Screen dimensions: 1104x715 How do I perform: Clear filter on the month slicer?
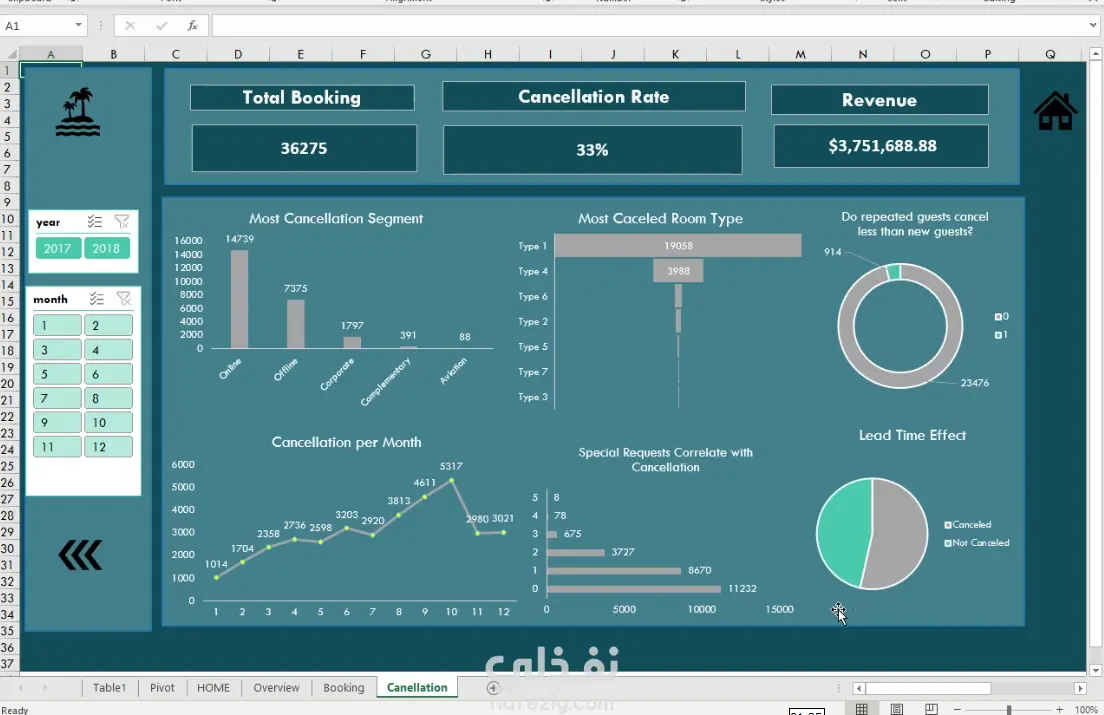(x=124, y=299)
